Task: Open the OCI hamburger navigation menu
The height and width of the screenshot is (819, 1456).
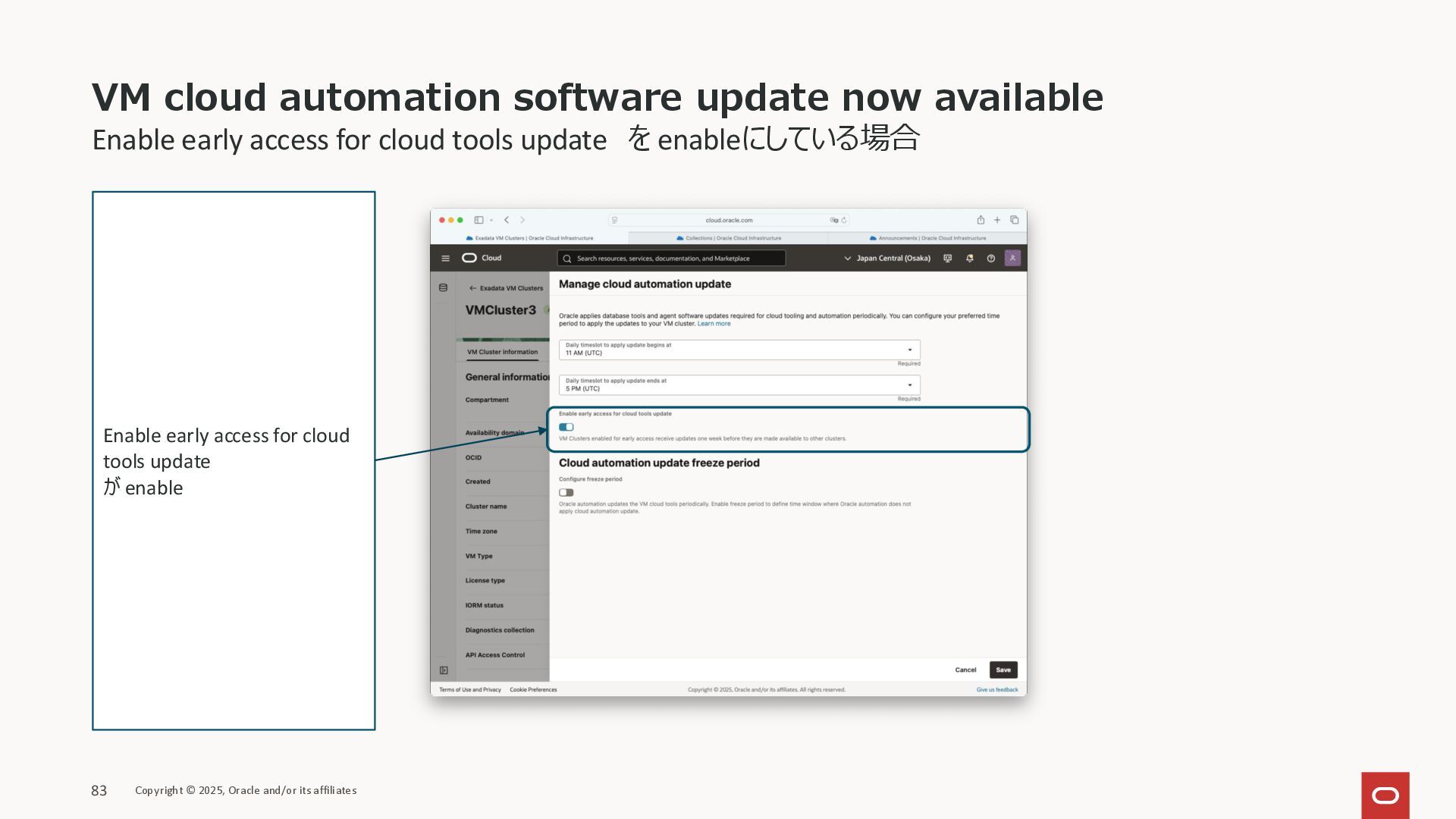Action: (445, 259)
